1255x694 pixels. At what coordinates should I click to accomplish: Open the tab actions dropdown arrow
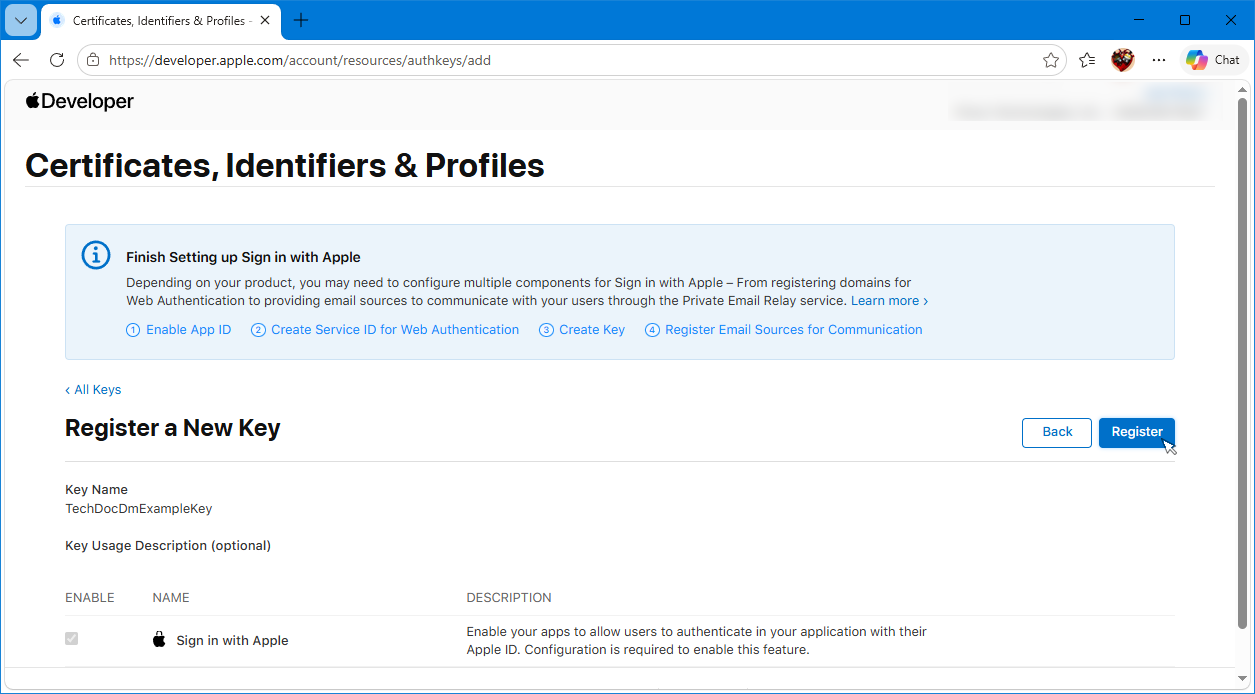tap(20, 20)
